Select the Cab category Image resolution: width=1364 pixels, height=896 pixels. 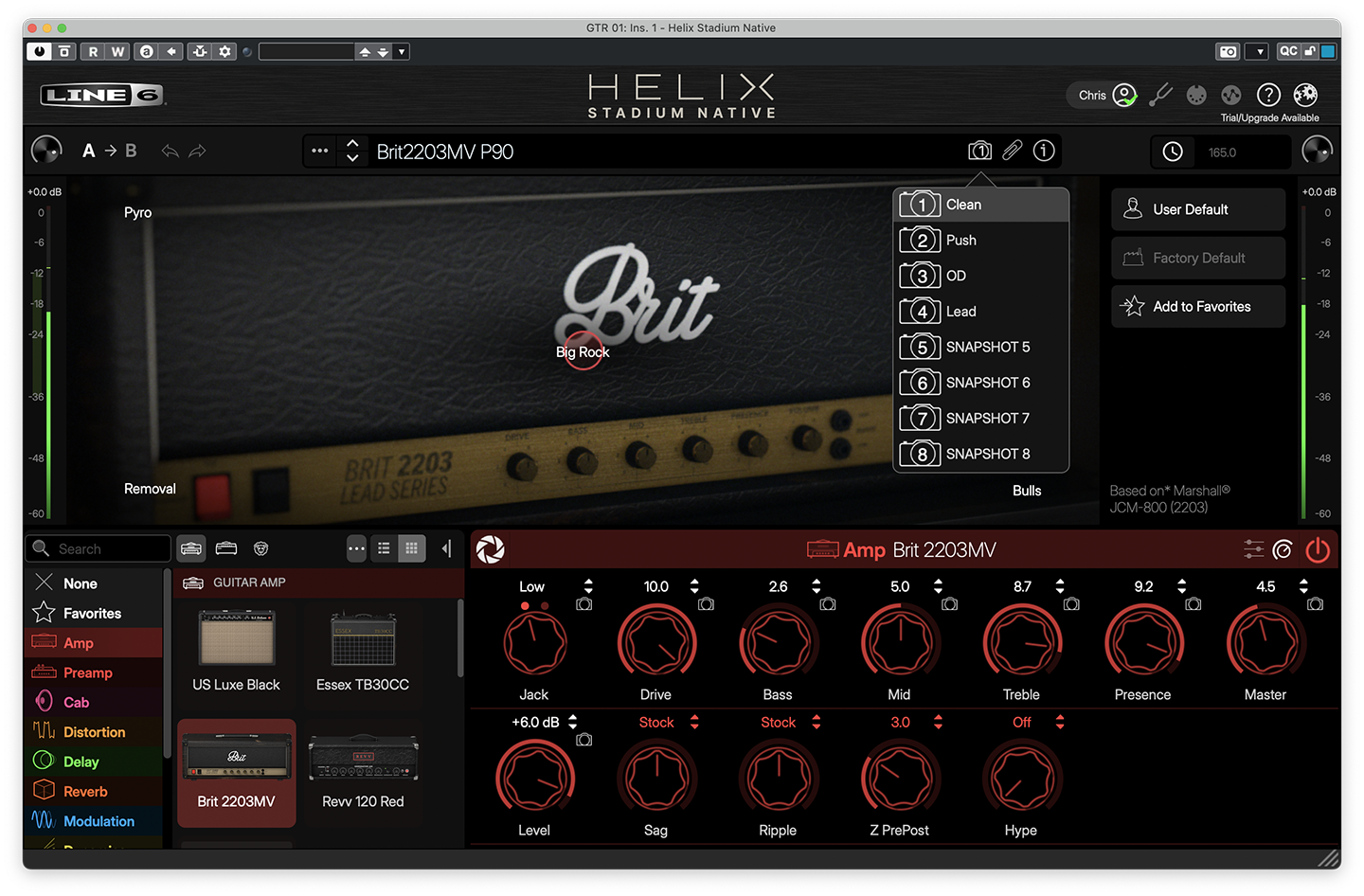(93, 703)
